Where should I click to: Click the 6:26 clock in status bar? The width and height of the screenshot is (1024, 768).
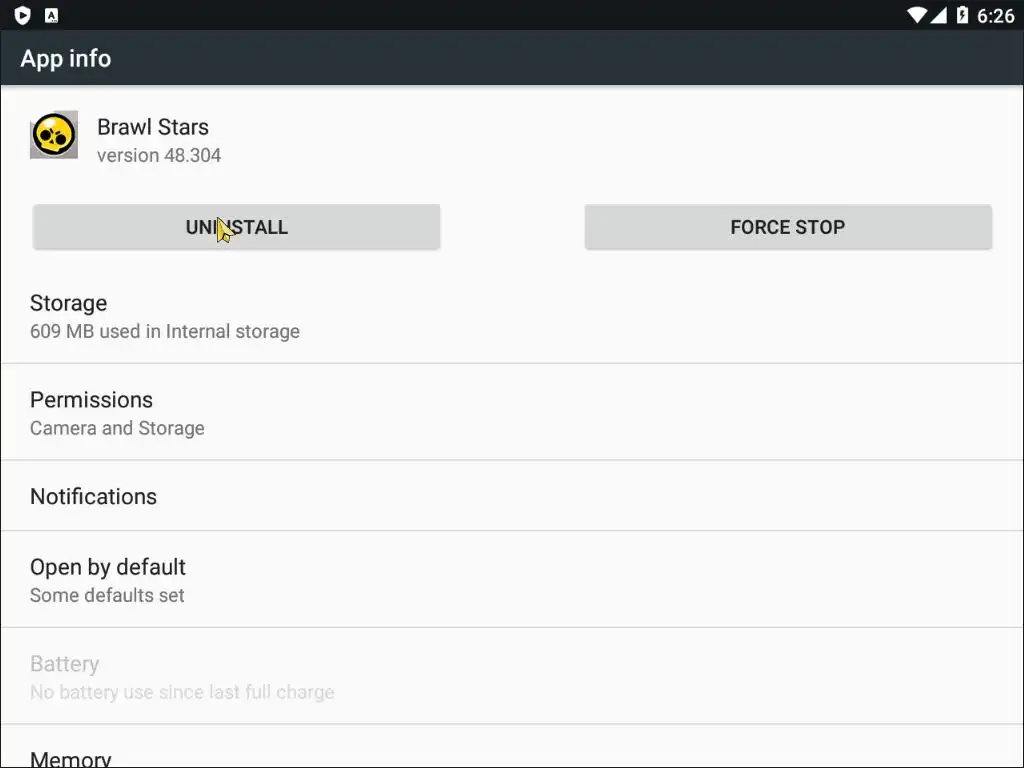point(995,15)
